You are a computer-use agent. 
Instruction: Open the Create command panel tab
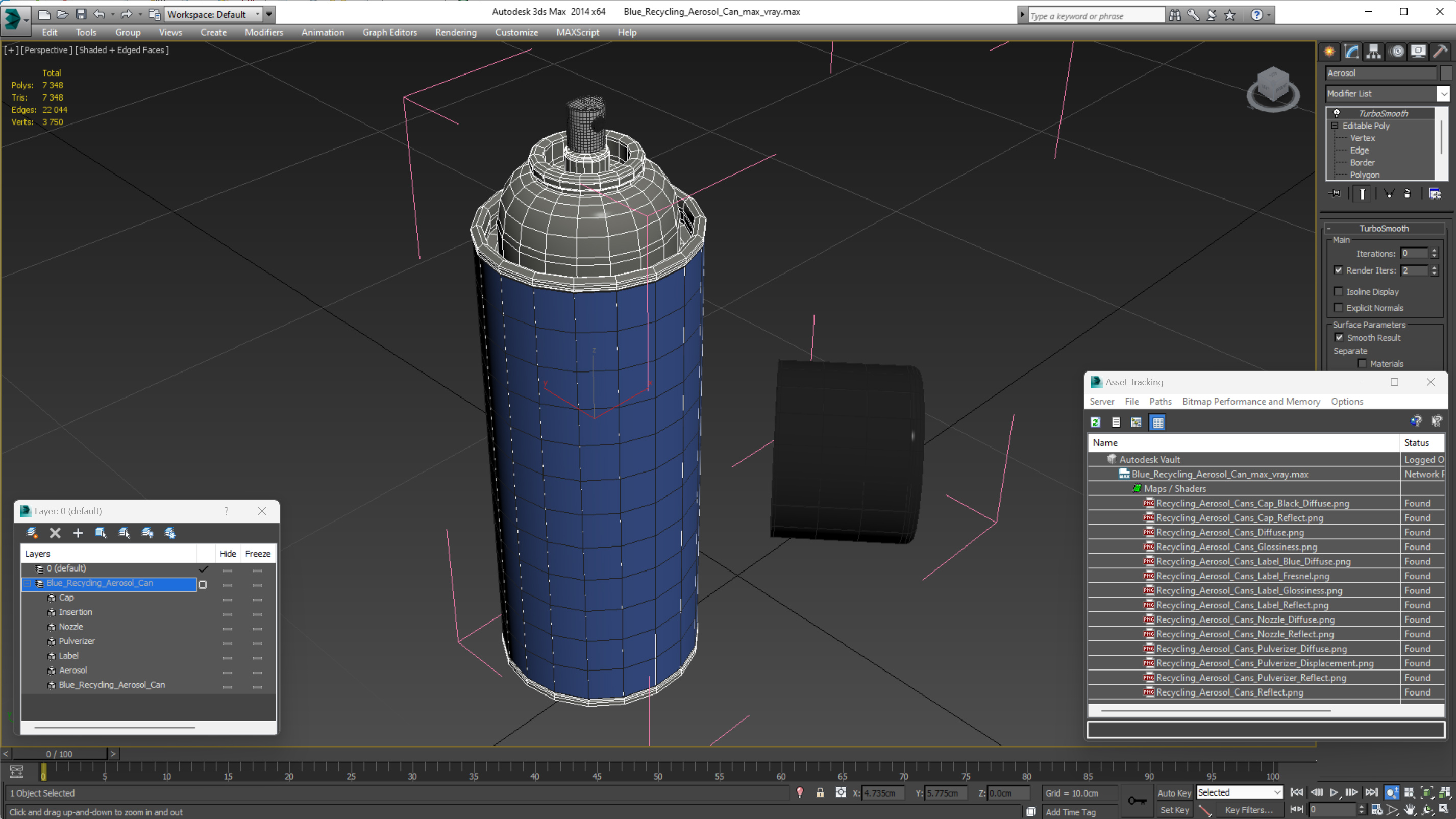[1329, 52]
